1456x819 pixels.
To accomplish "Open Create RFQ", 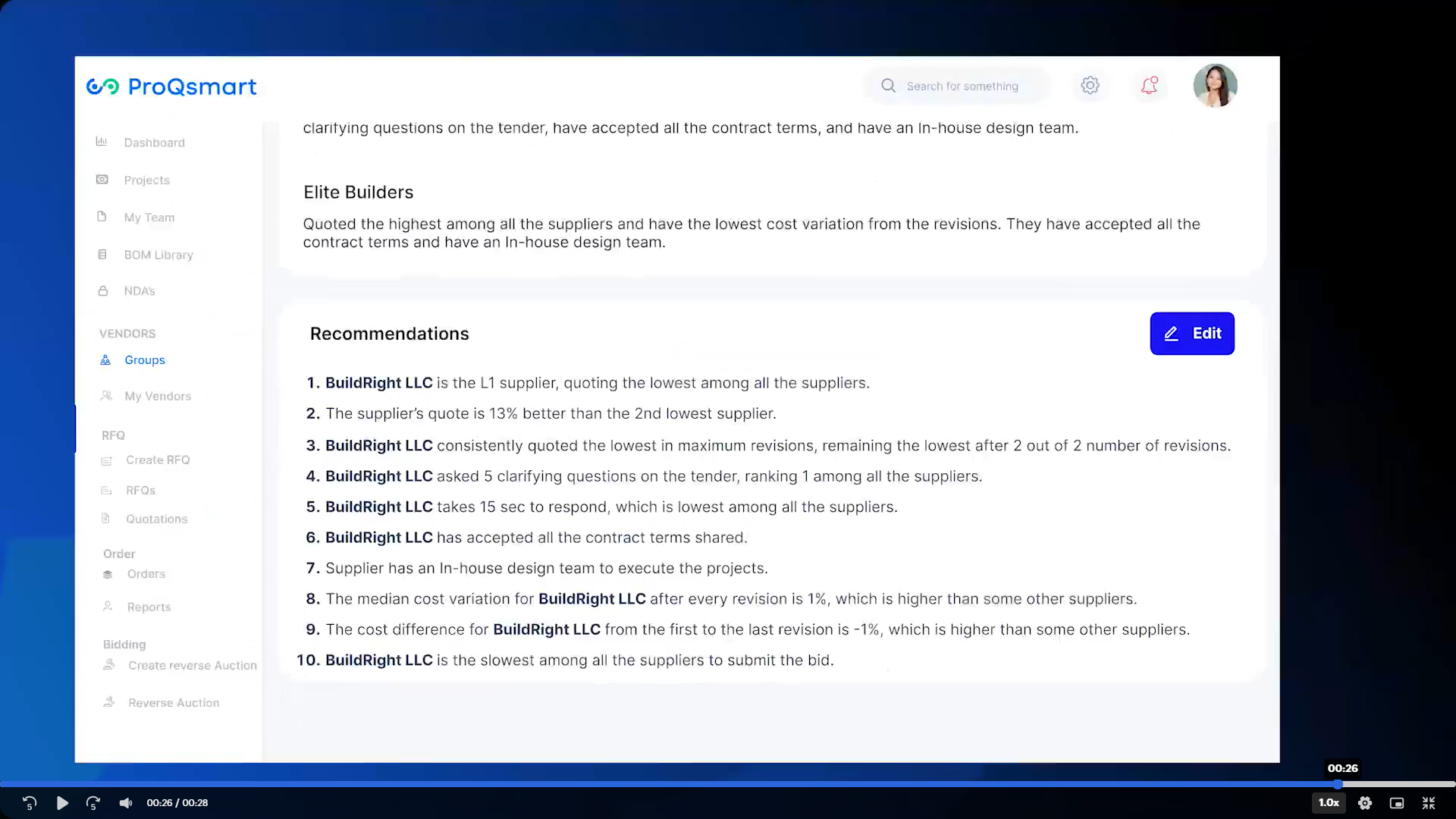I will tap(158, 460).
